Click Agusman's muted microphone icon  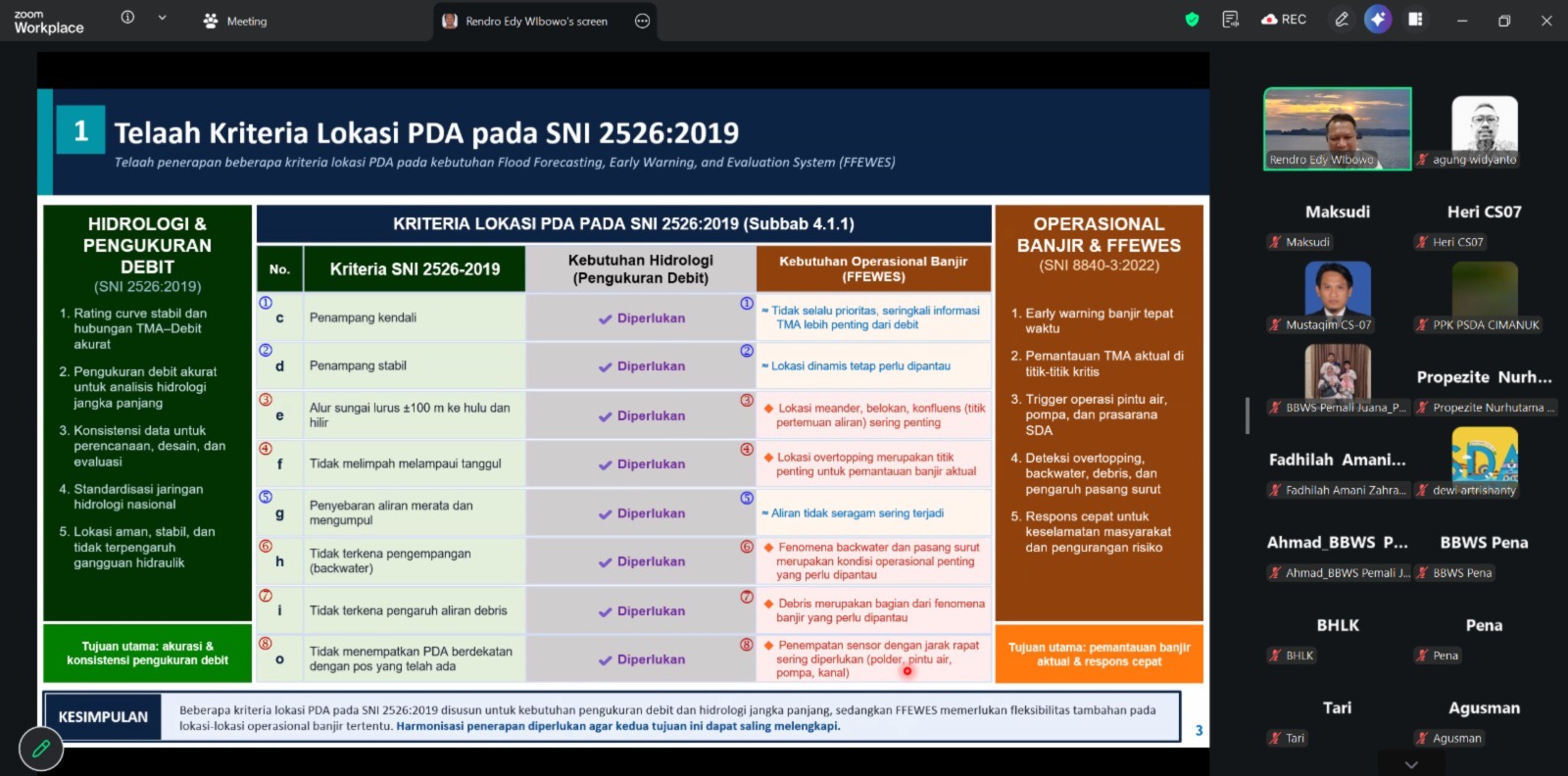1422,739
